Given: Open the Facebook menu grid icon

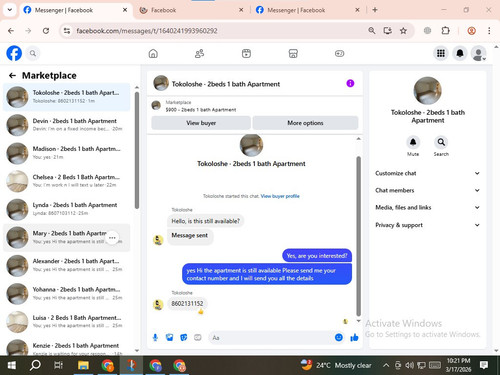Looking at the screenshot, I should (x=441, y=53).
